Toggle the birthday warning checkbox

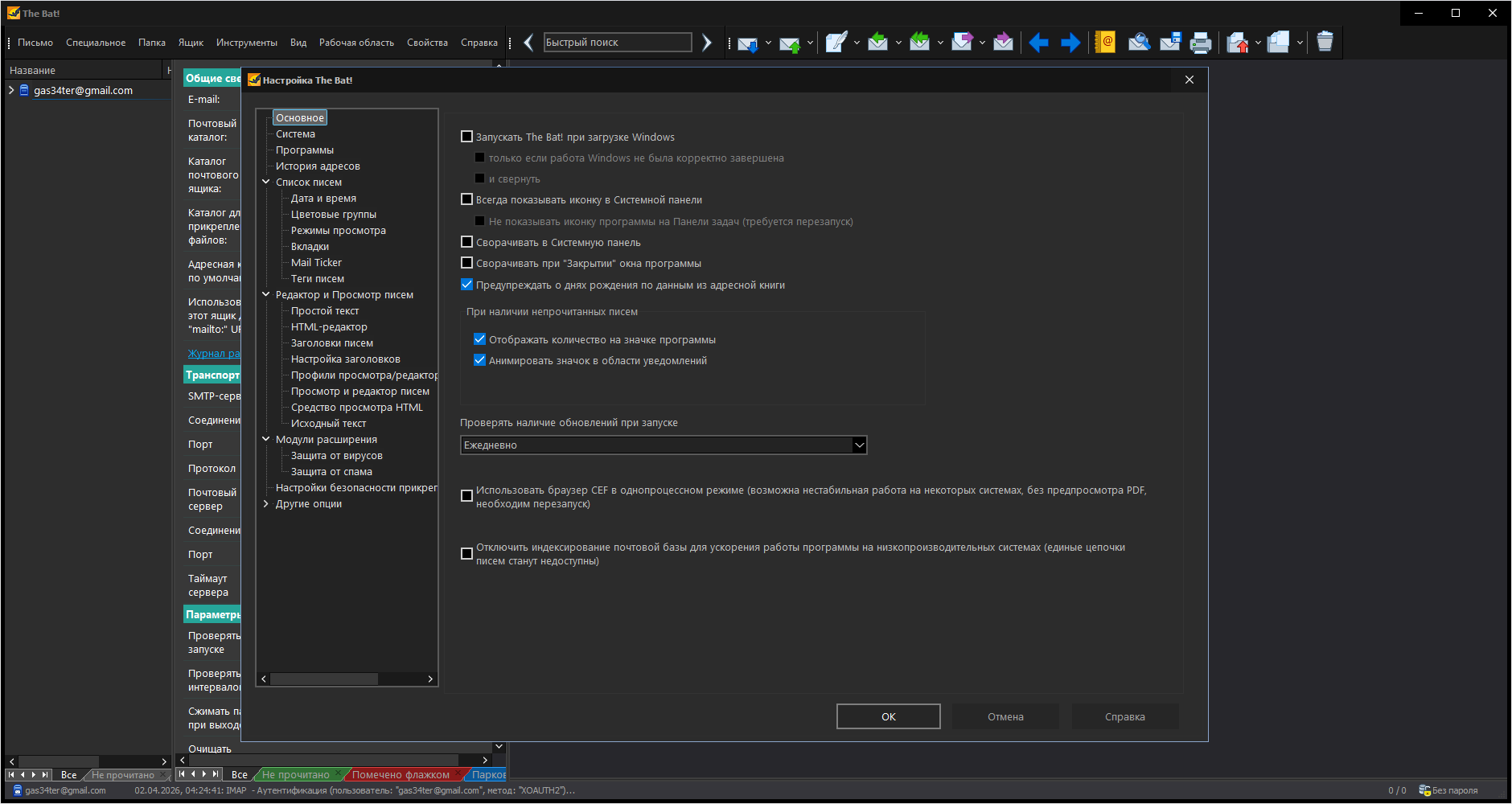tap(466, 285)
